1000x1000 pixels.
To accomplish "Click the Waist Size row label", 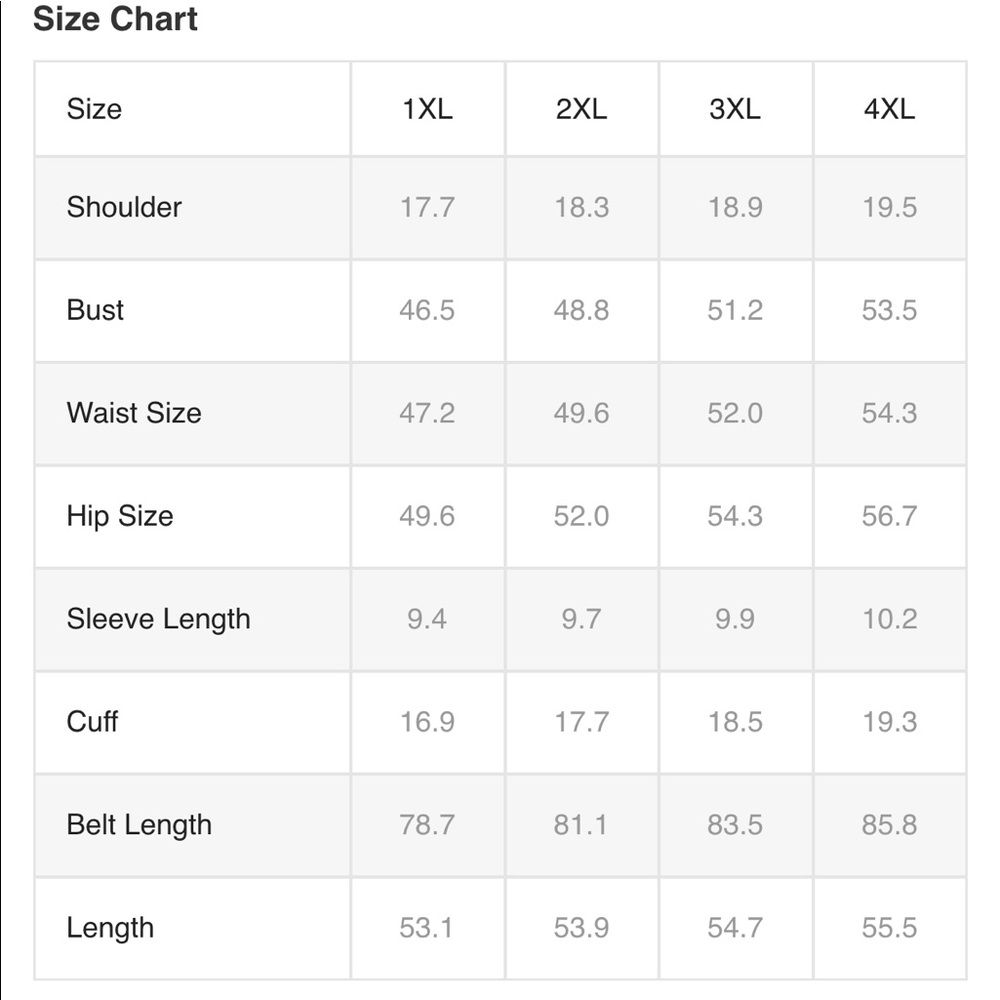I will (134, 413).
